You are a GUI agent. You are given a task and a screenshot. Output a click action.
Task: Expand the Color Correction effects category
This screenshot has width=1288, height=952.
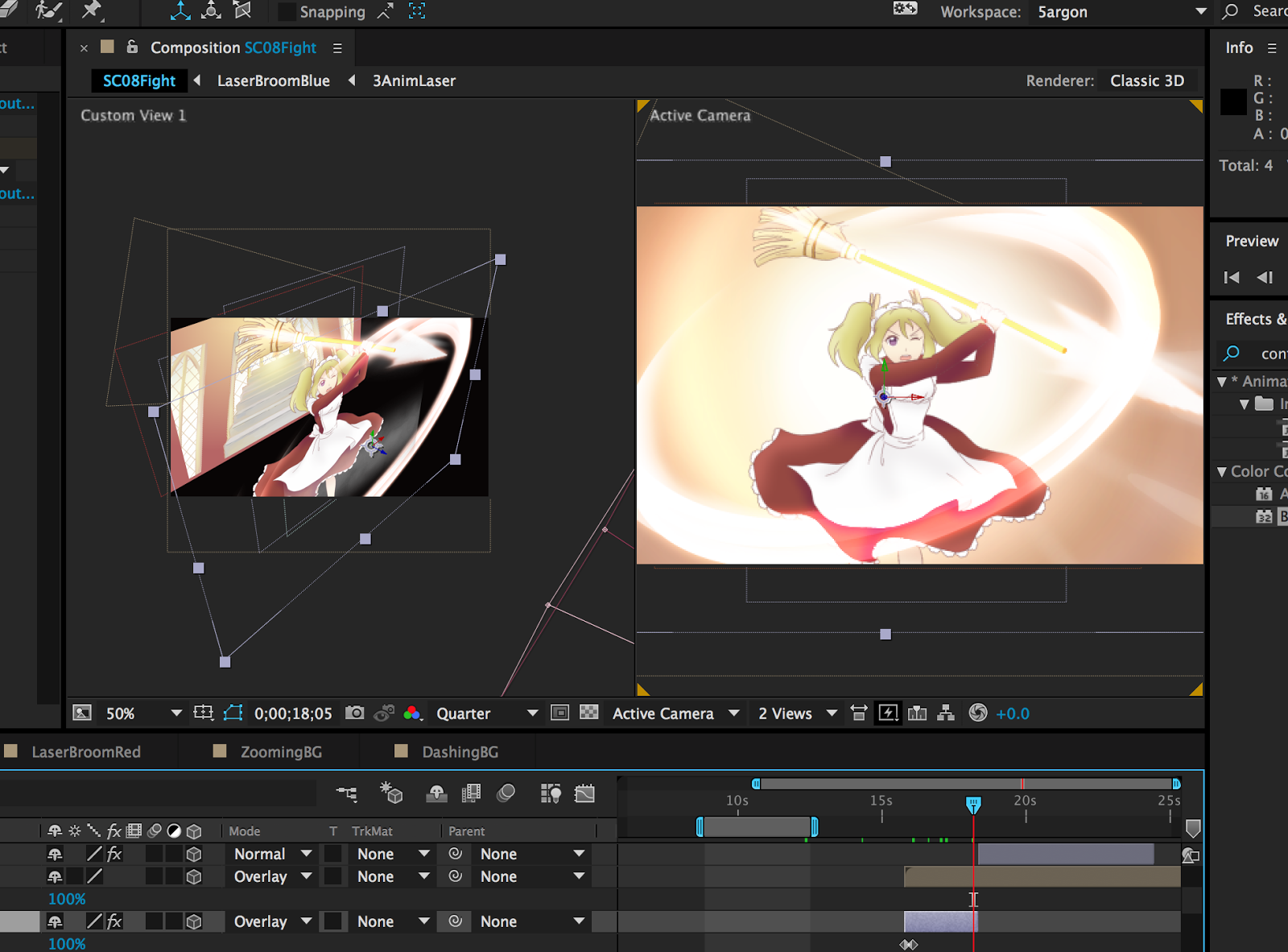(1222, 472)
